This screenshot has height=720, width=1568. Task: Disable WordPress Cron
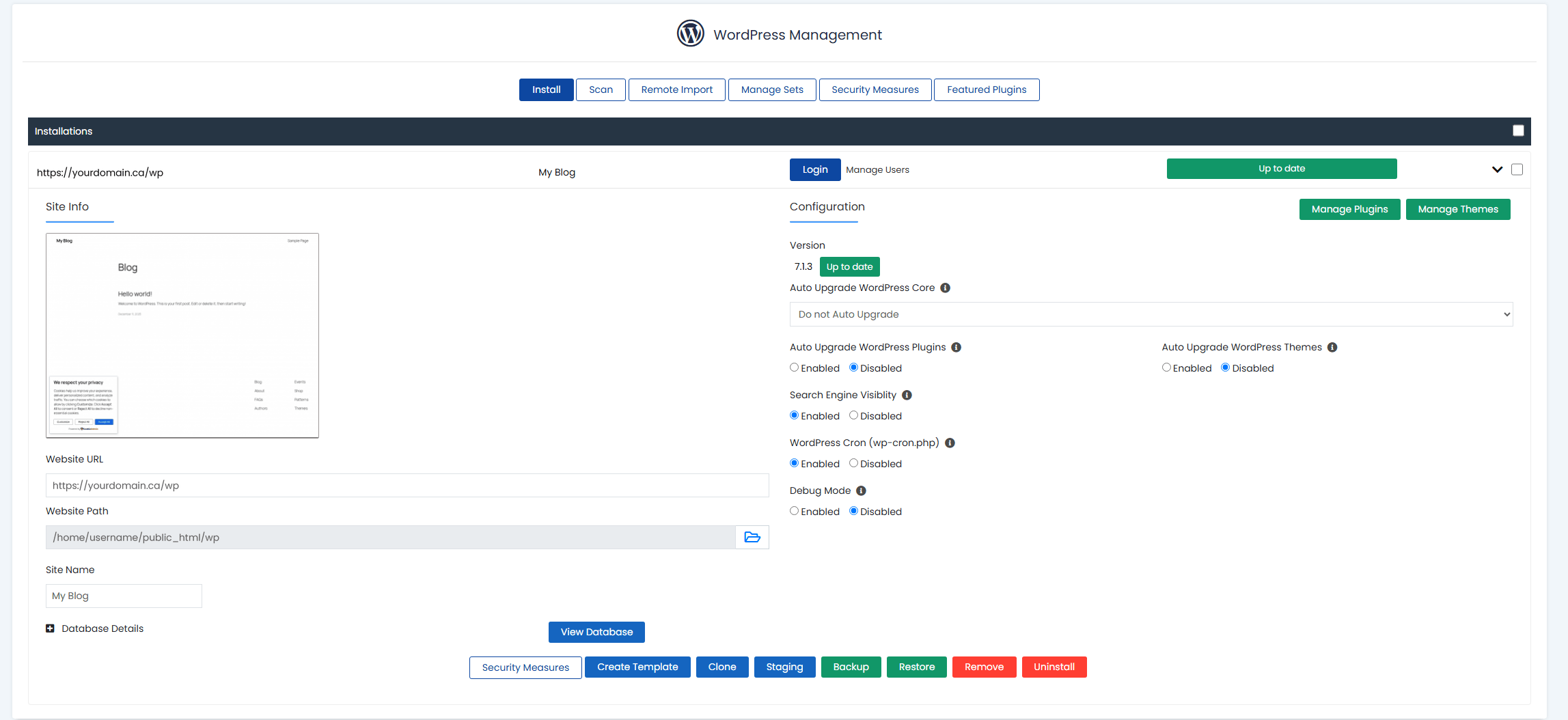point(853,463)
